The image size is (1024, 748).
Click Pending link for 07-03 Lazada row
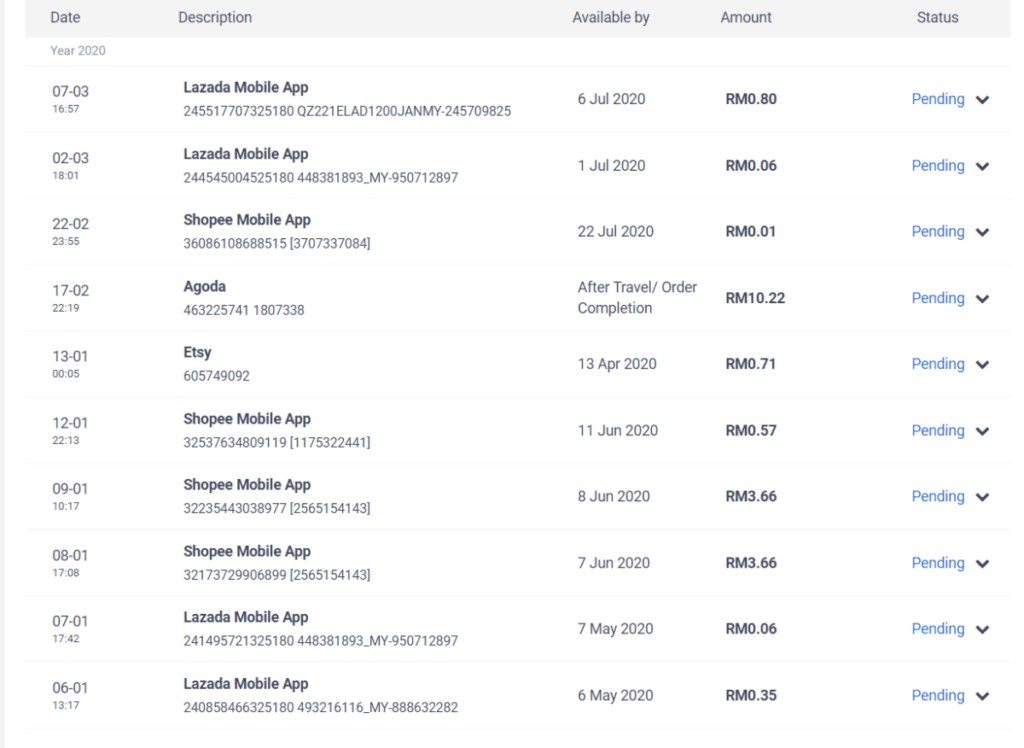coord(938,99)
